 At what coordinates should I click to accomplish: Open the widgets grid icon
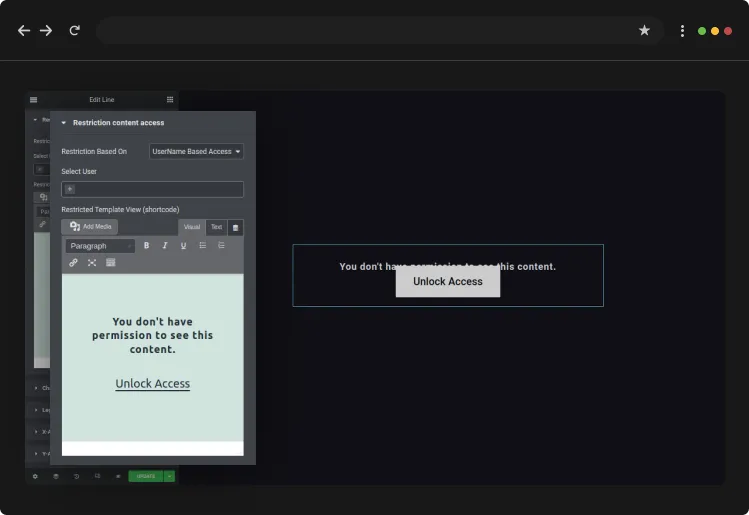pos(170,99)
